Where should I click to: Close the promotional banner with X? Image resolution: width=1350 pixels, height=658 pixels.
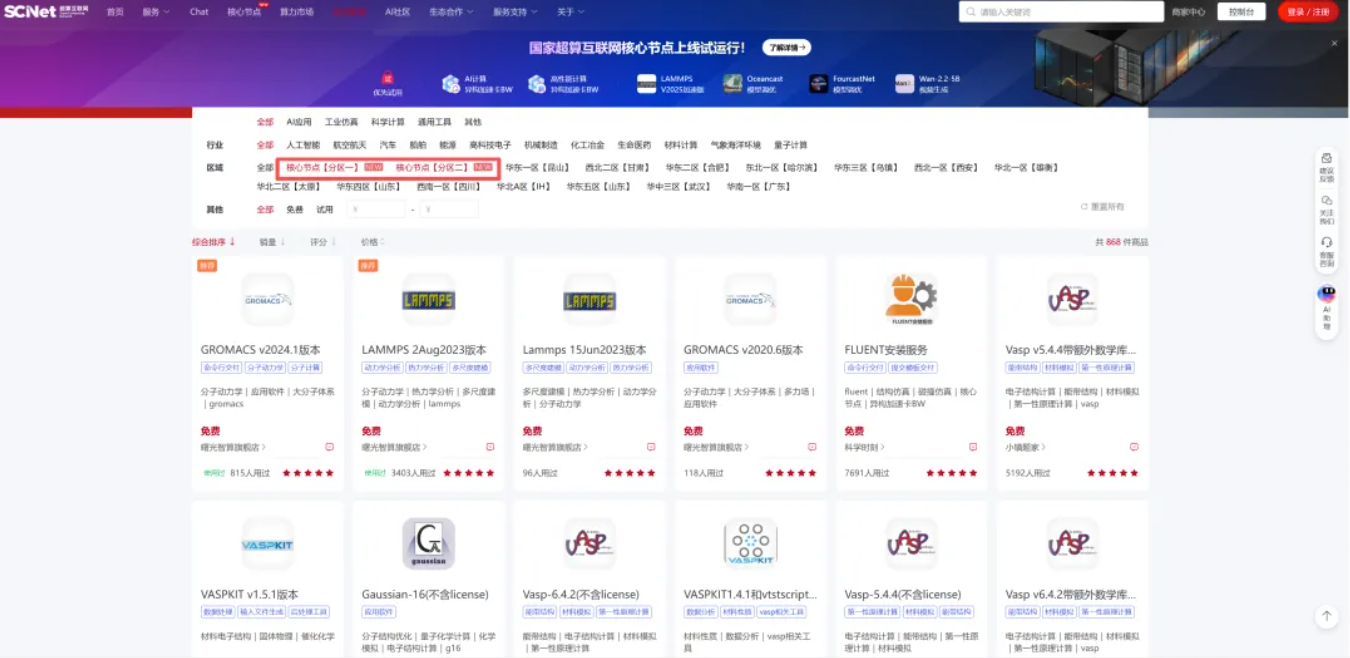point(1334,43)
